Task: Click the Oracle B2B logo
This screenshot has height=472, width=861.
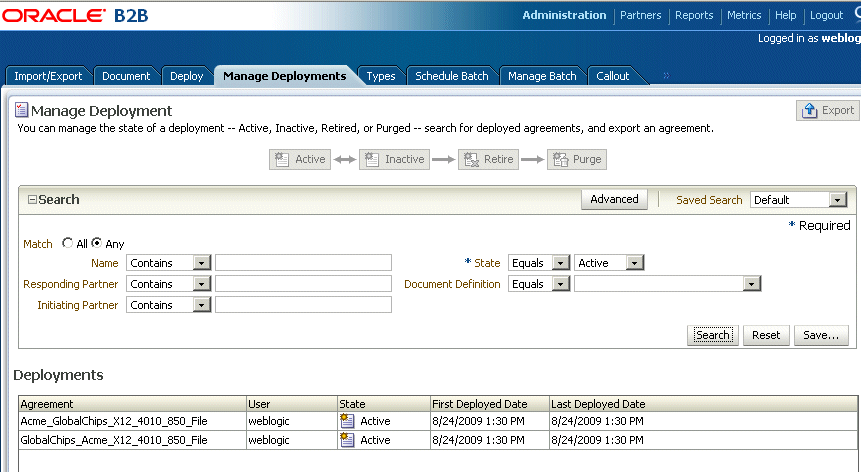Action: pos(75,15)
